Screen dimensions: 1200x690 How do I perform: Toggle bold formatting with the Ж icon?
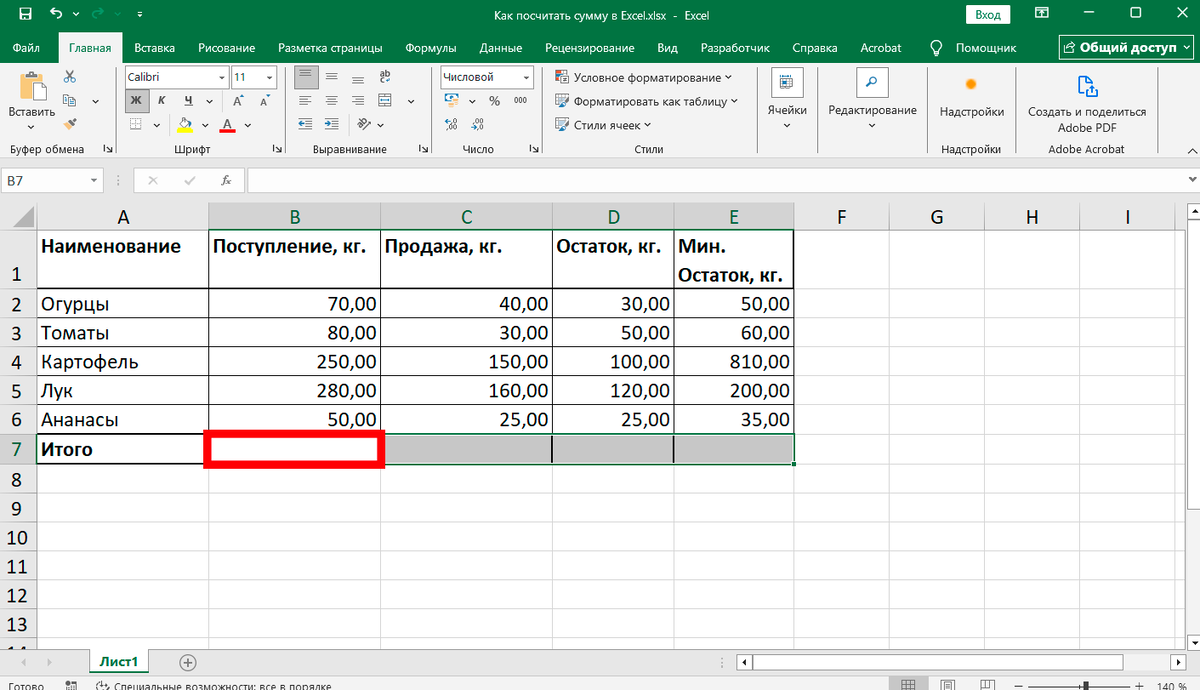click(136, 101)
